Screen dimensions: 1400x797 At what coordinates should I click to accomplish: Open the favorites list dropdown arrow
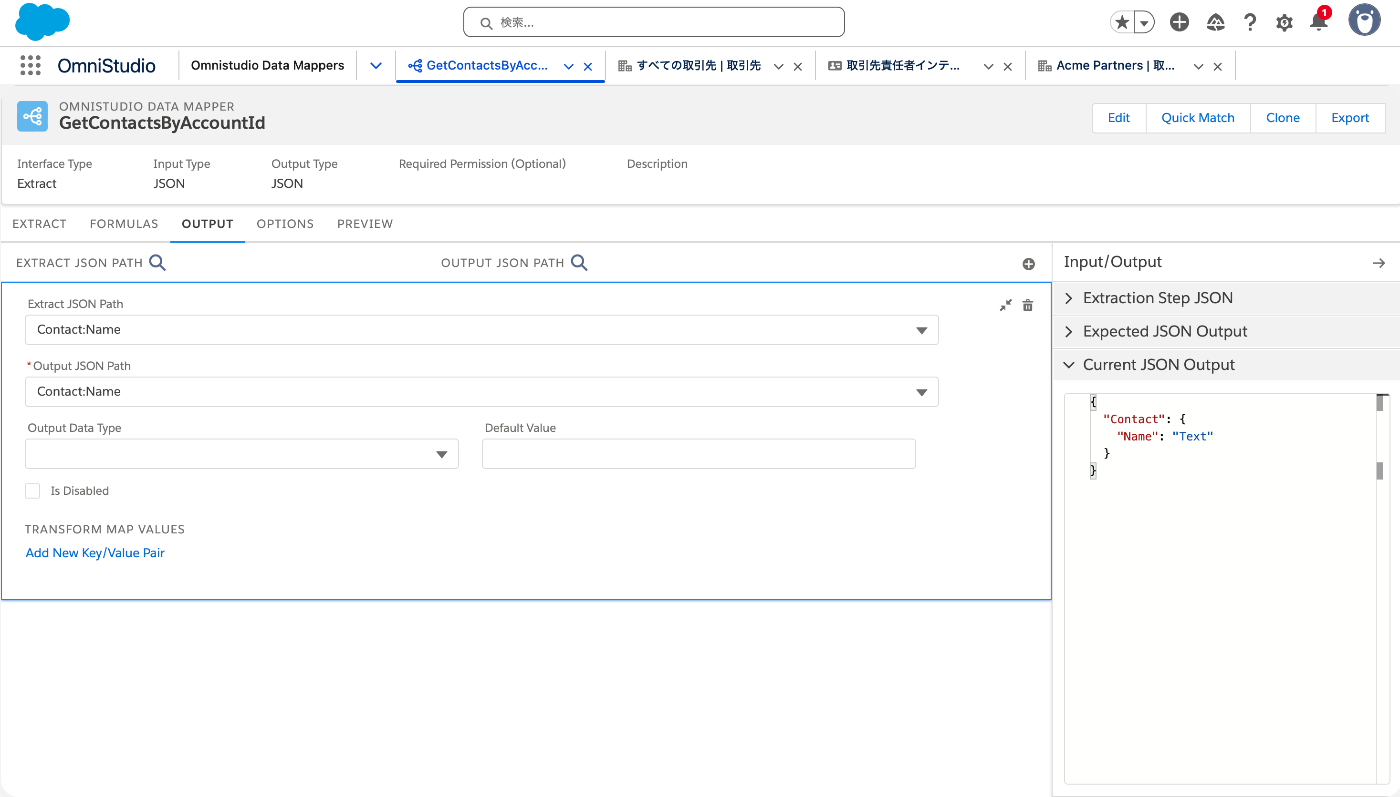click(x=1144, y=22)
